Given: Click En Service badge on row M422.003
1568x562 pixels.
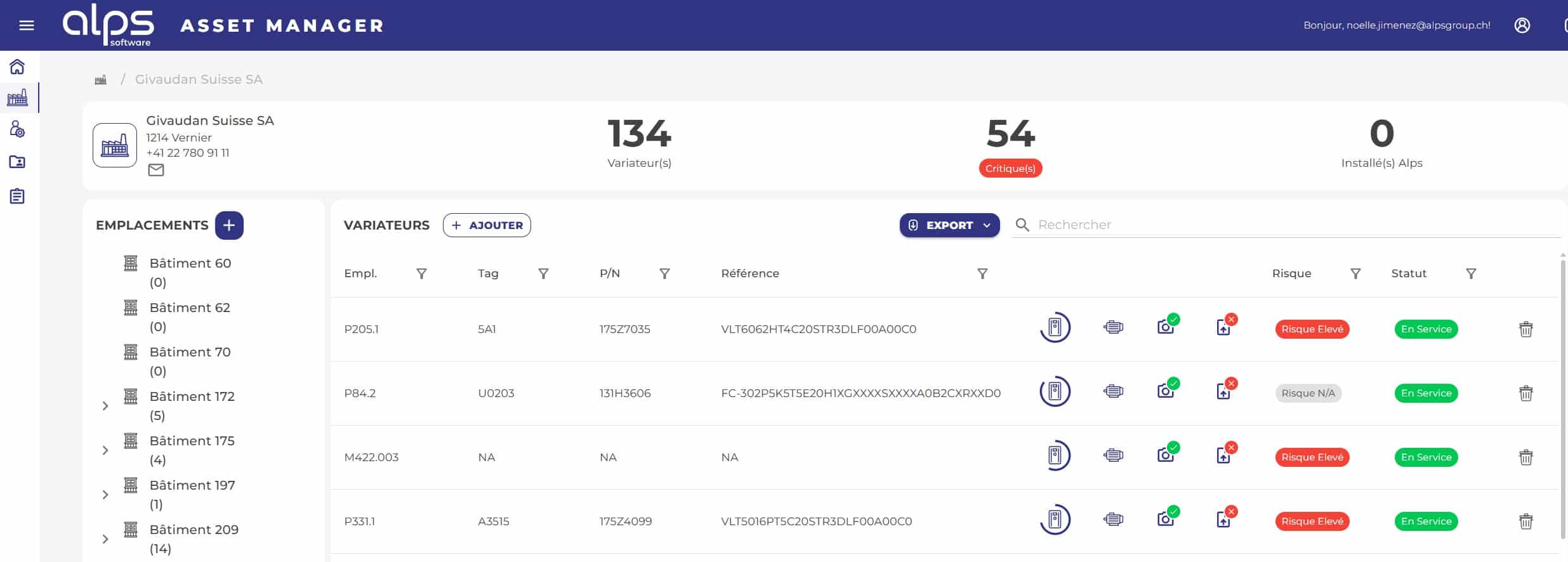Looking at the screenshot, I should 1426,457.
